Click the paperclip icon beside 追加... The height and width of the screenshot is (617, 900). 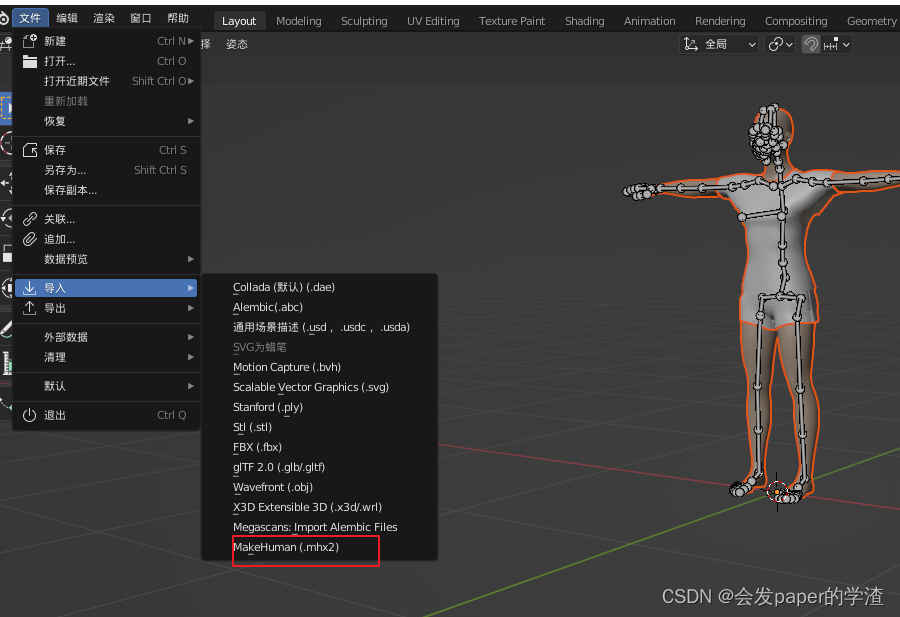pyautogui.click(x=30, y=239)
